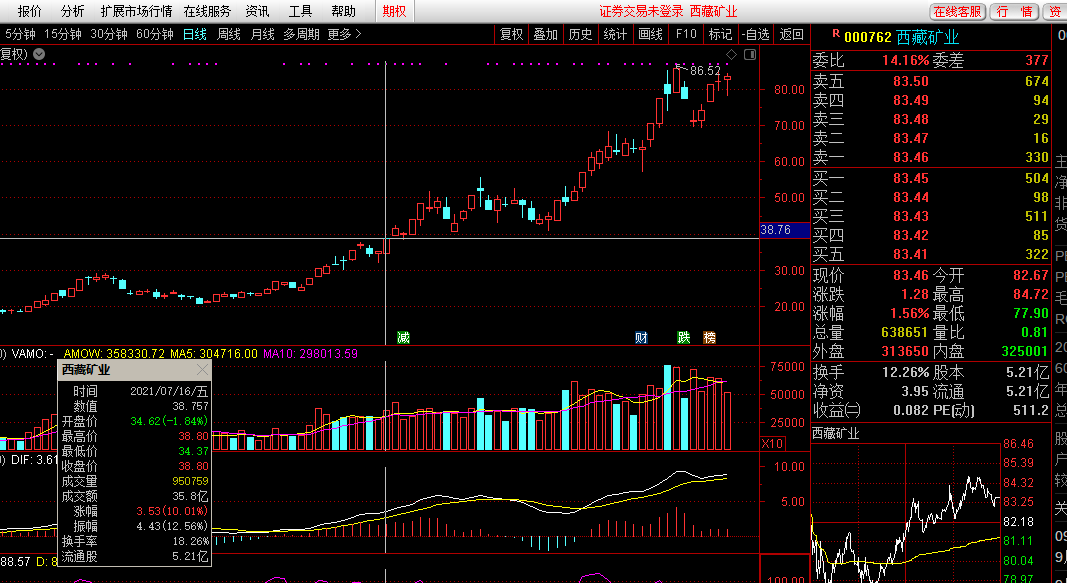The height and width of the screenshot is (583, 1067).
Task: Select the 月线 monthly chart tab
Action: [x=263, y=34]
